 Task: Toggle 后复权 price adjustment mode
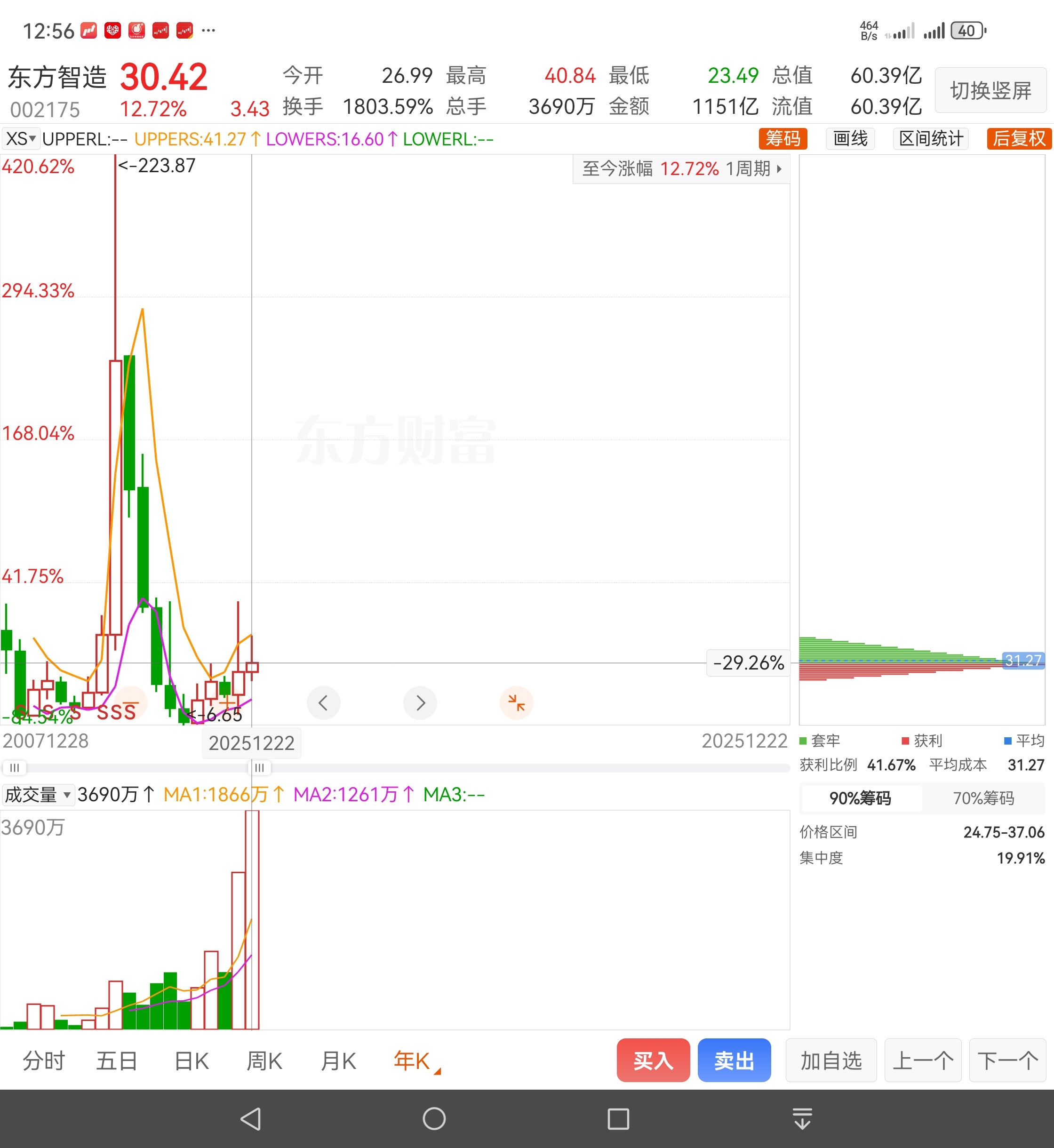1019,139
